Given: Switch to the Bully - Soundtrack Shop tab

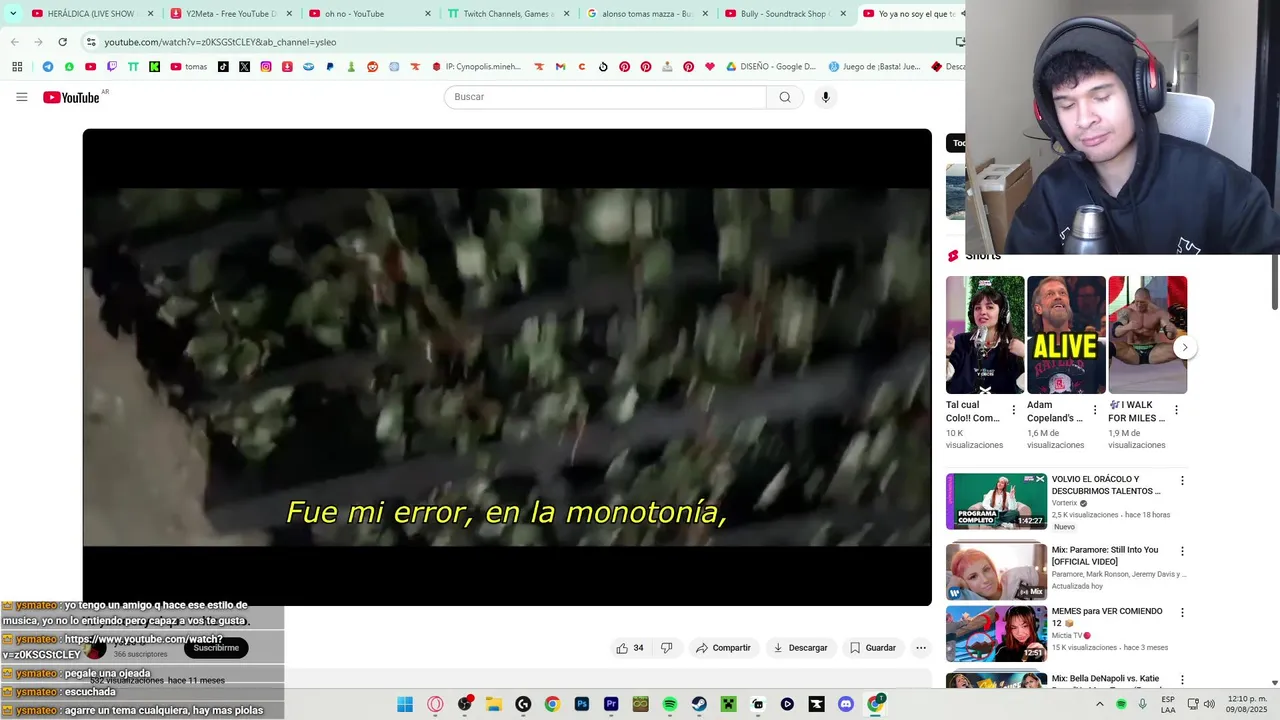Looking at the screenshot, I should 784,14.
